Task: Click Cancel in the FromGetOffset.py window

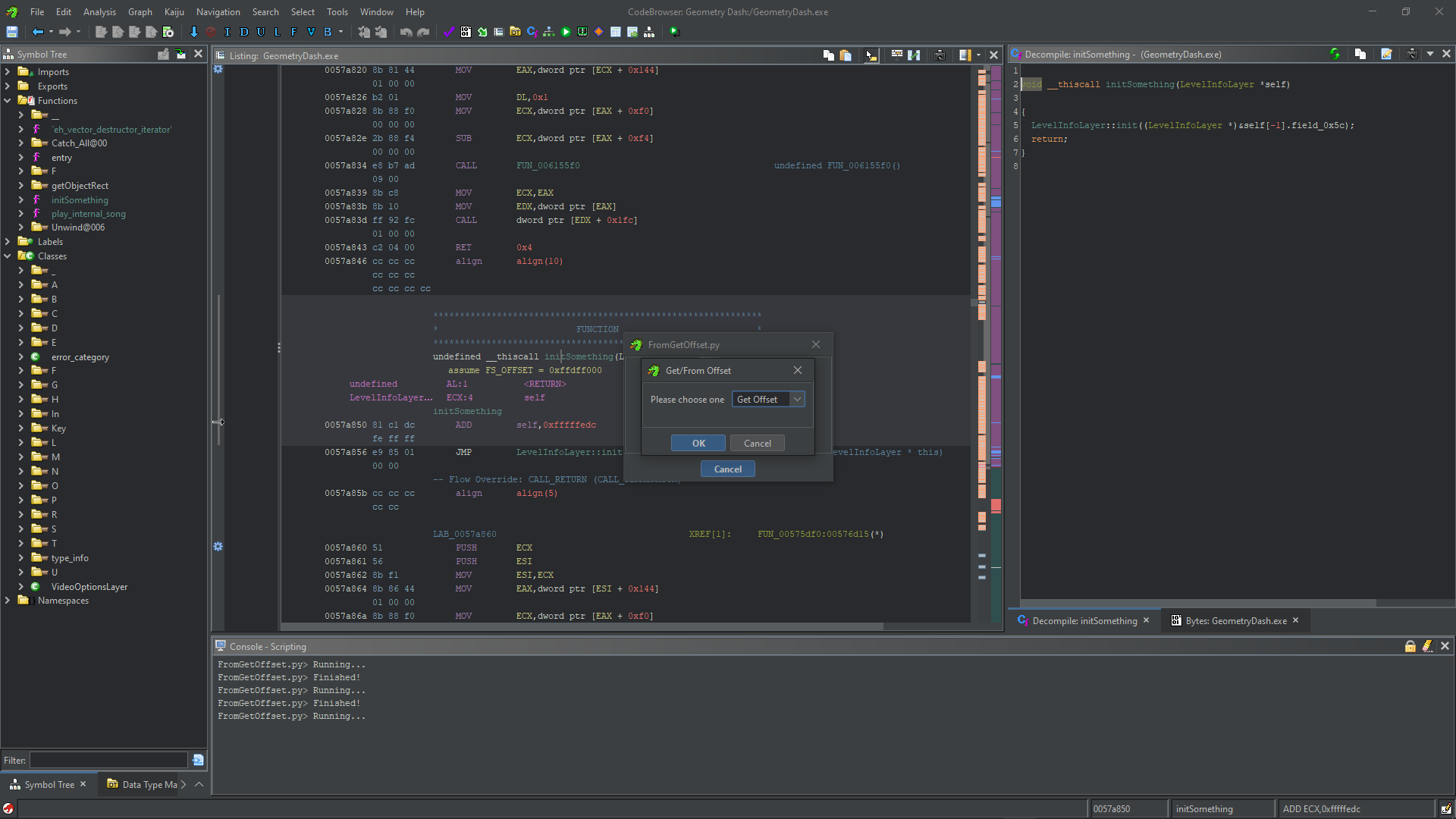Action: coord(727,469)
